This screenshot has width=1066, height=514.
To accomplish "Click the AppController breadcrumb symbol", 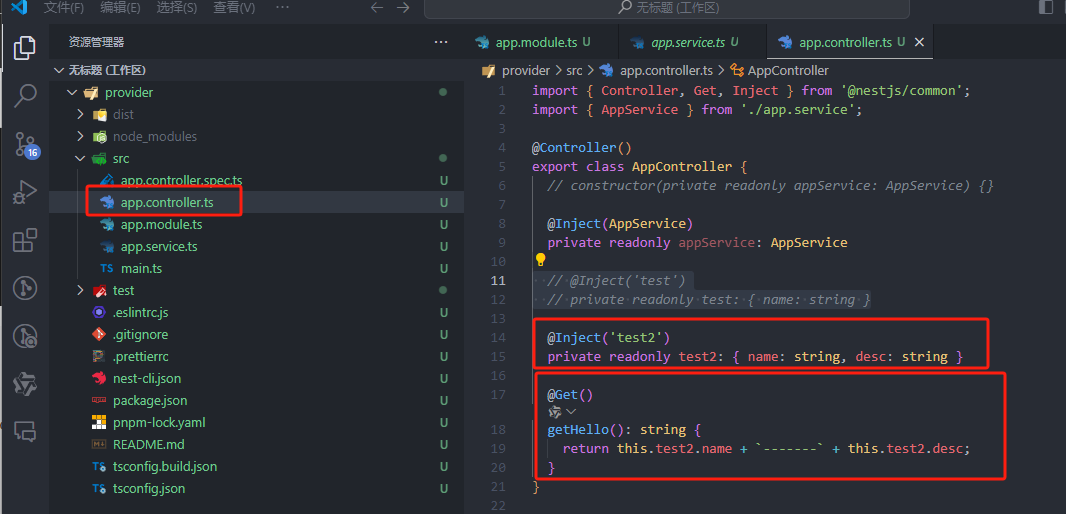I will click(x=788, y=70).
